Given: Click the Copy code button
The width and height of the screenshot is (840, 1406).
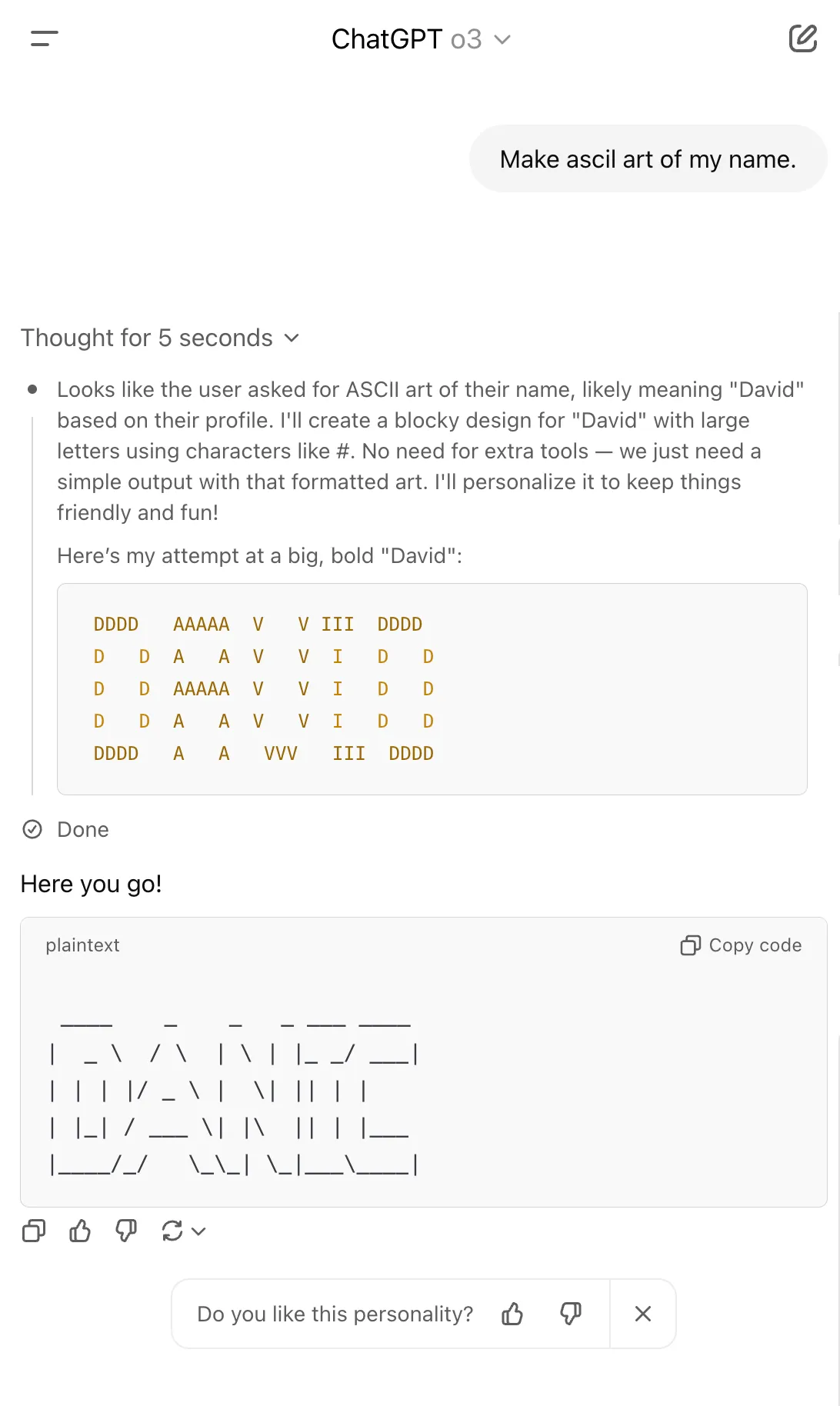Looking at the screenshot, I should point(741,945).
